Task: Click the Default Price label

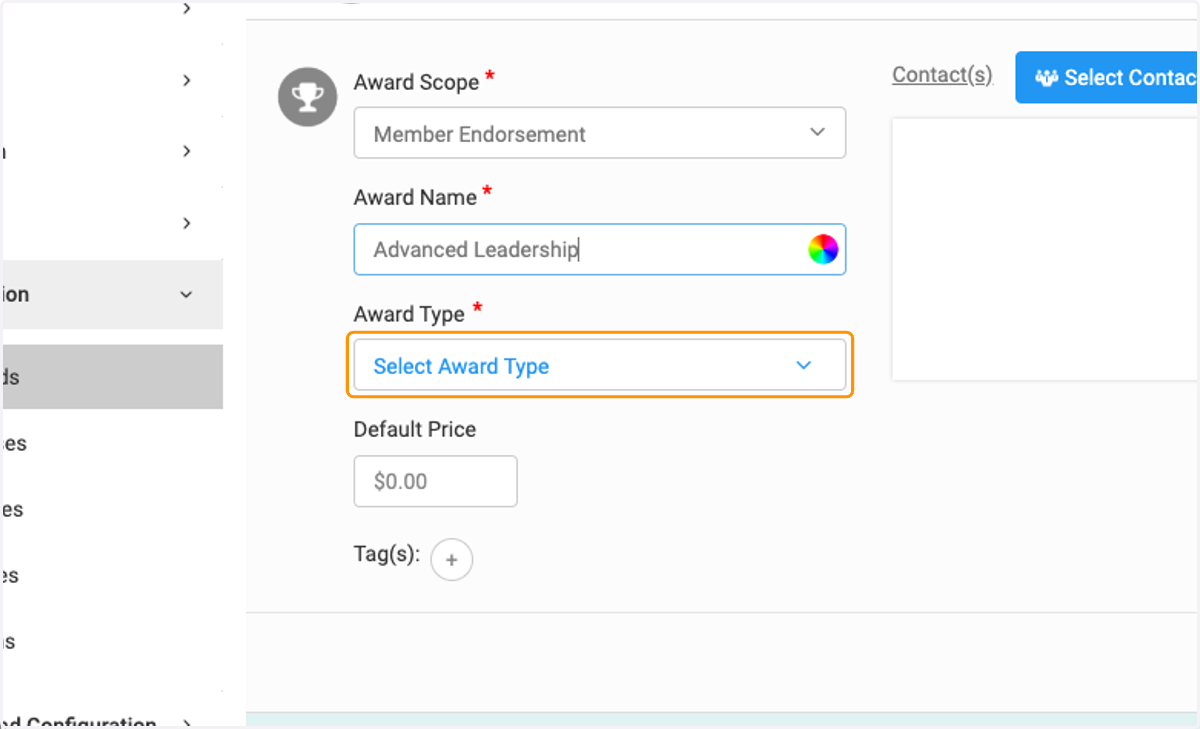Action: pyautogui.click(x=415, y=429)
